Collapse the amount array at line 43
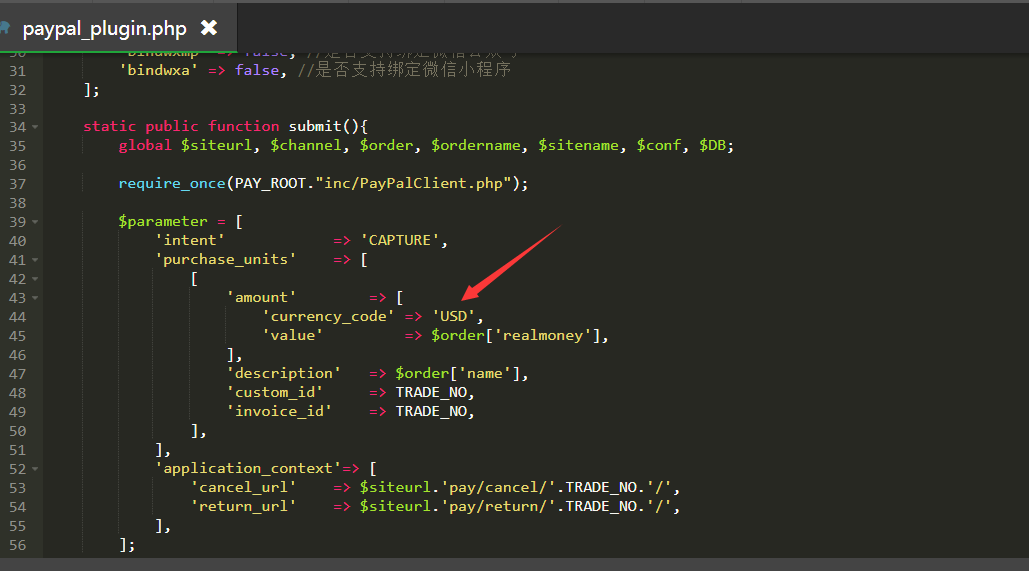 [35, 298]
